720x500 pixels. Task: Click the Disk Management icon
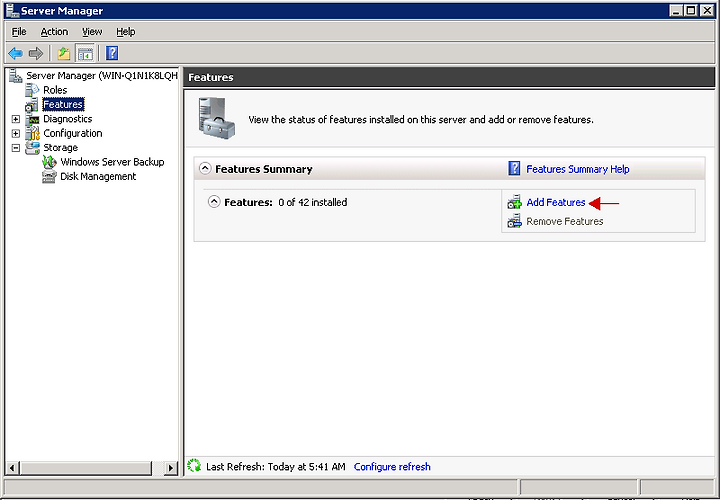click(x=49, y=177)
